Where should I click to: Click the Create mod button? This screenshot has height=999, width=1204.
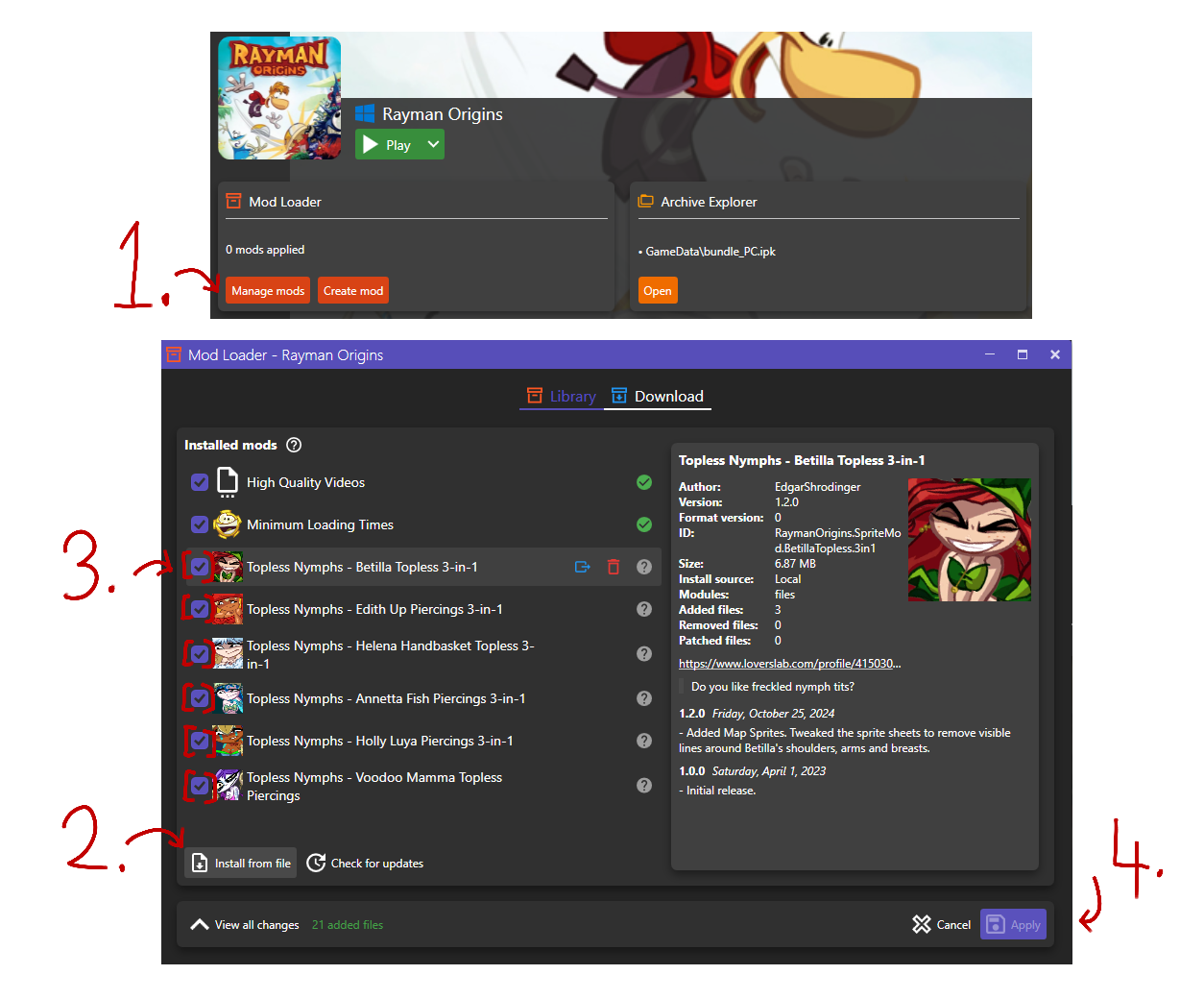[353, 291]
